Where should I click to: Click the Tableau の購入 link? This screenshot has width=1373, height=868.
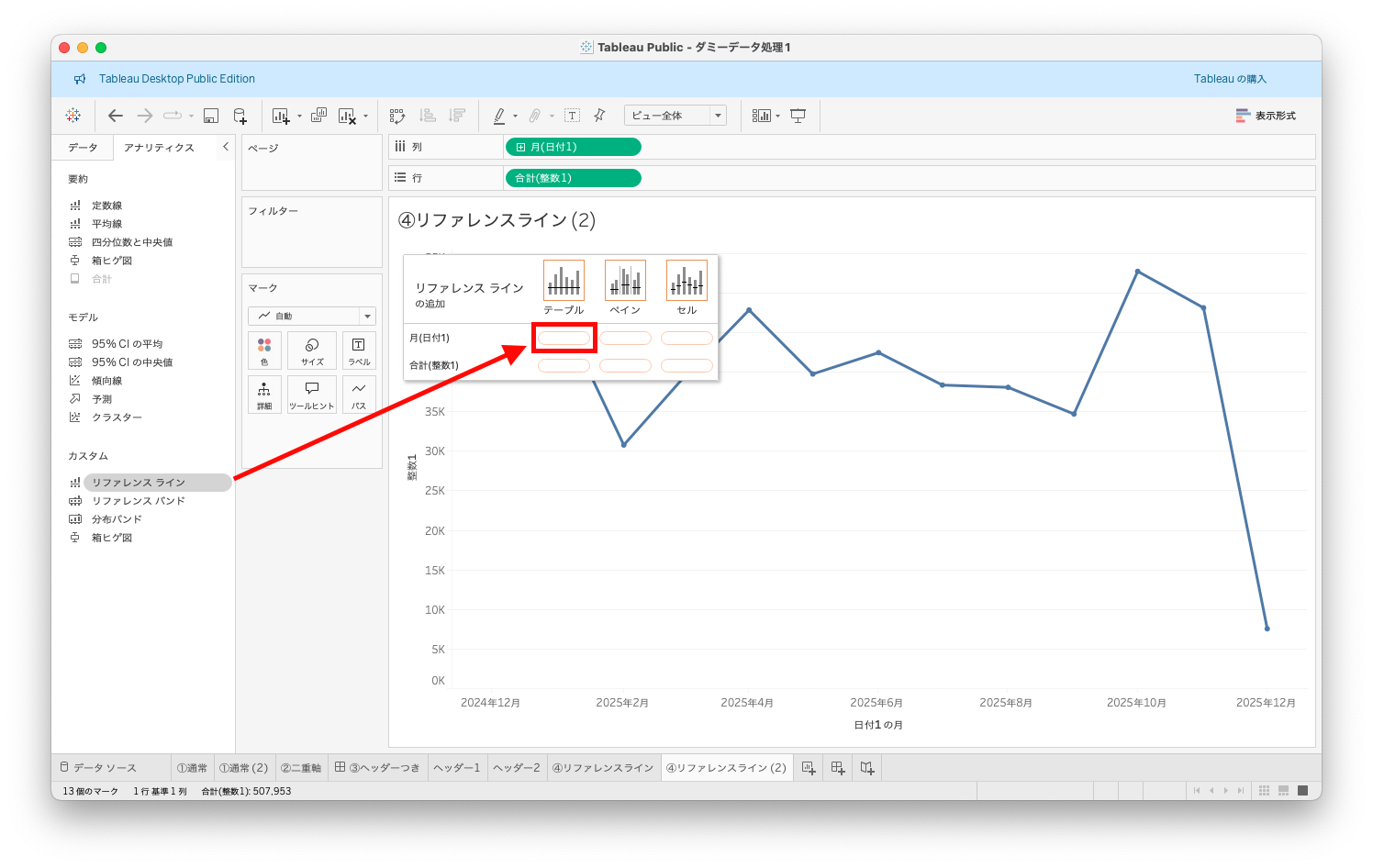pyautogui.click(x=1230, y=79)
